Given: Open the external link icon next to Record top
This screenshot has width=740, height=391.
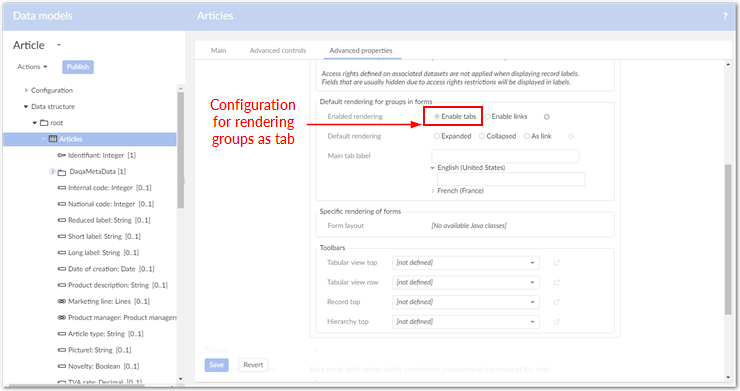Looking at the screenshot, I should 556,302.
